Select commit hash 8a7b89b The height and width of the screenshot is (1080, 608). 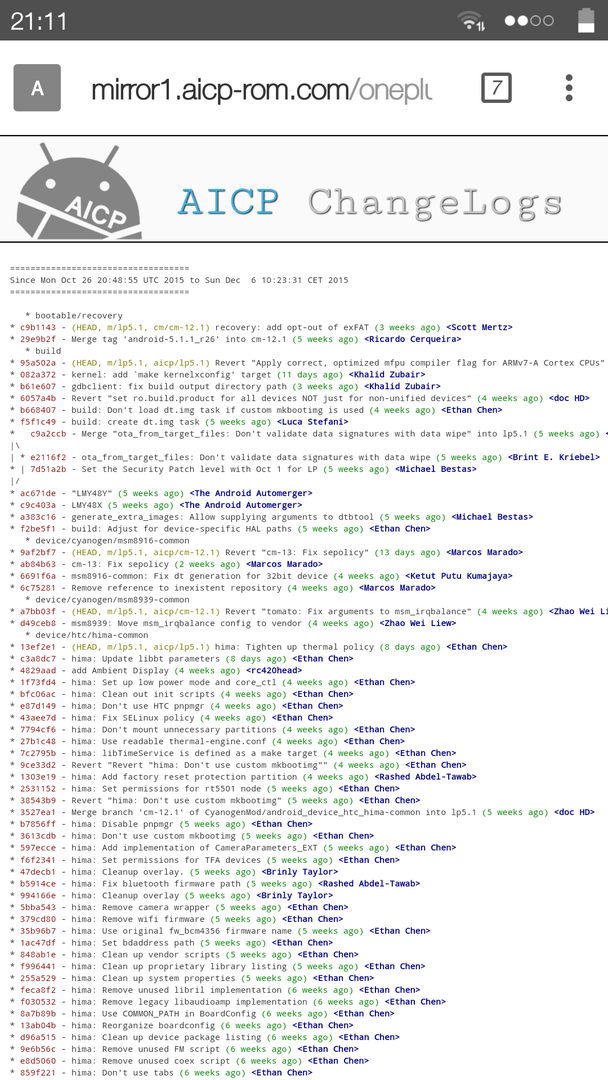[x=38, y=1013]
